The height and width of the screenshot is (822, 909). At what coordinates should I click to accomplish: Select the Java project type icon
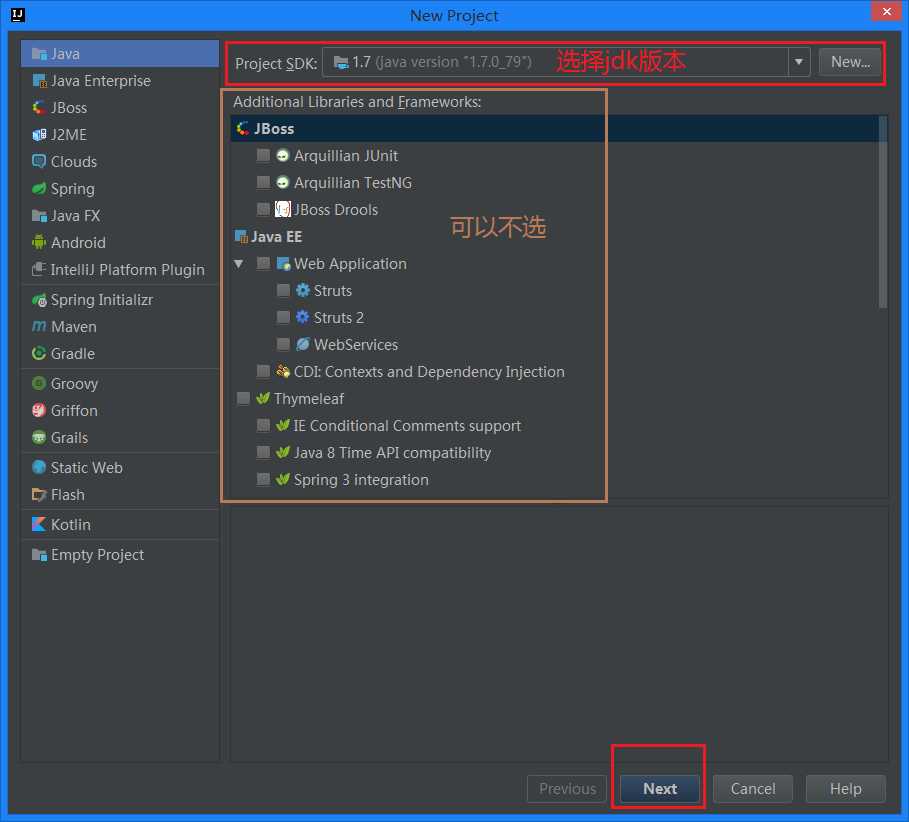(x=39, y=54)
